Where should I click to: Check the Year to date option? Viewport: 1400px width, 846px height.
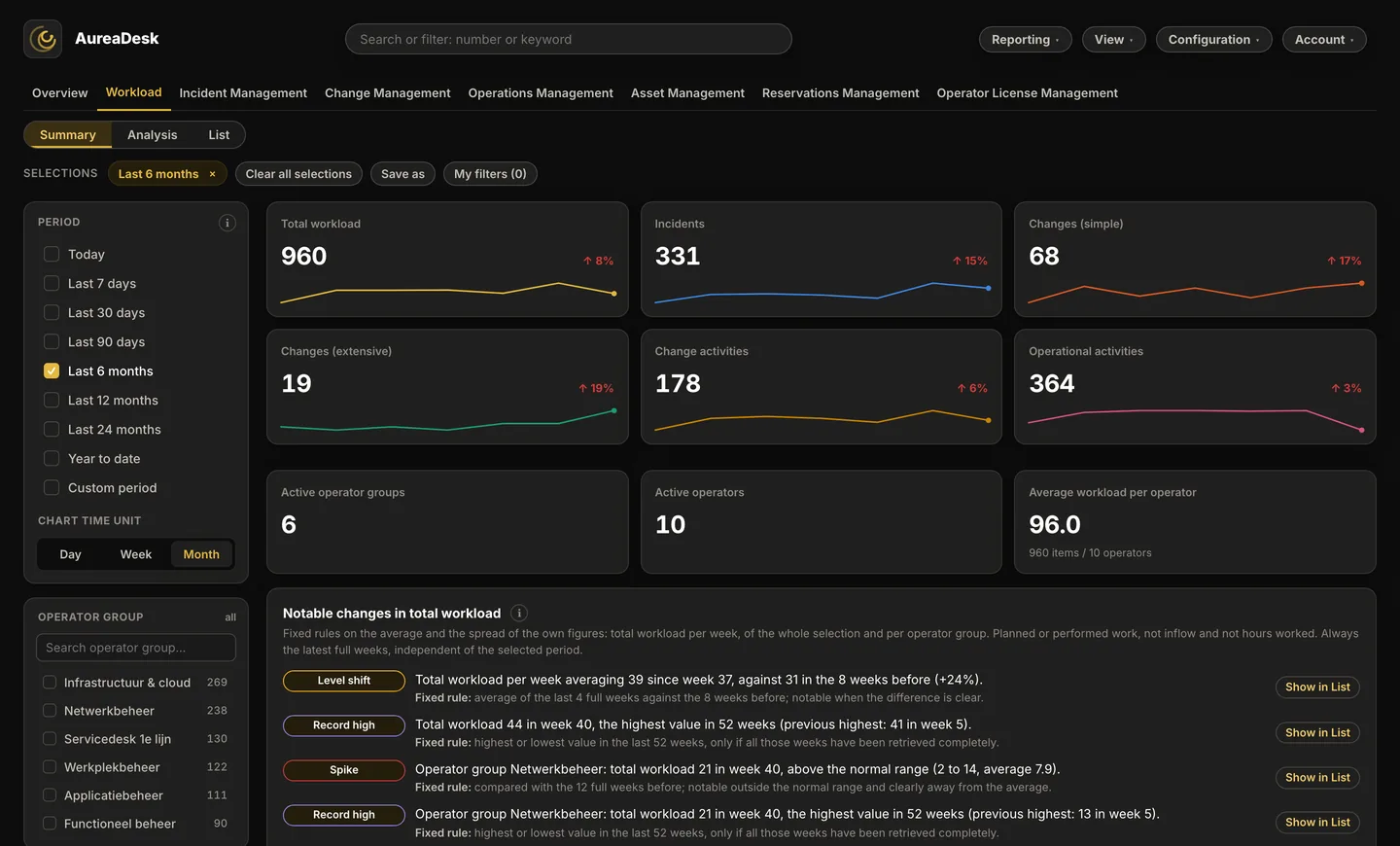52,459
